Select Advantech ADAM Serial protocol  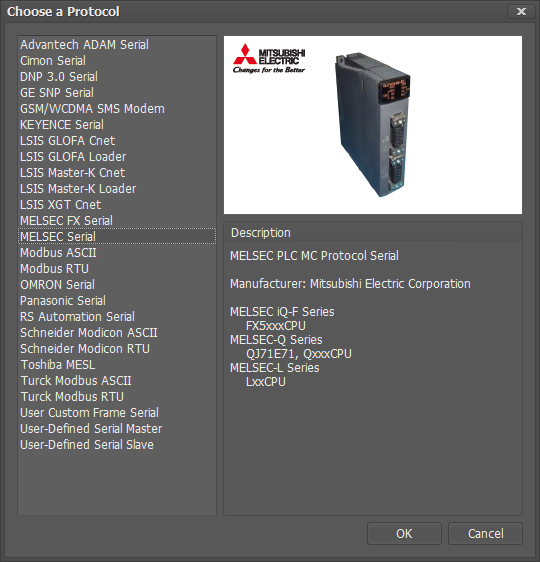[x=117, y=45]
